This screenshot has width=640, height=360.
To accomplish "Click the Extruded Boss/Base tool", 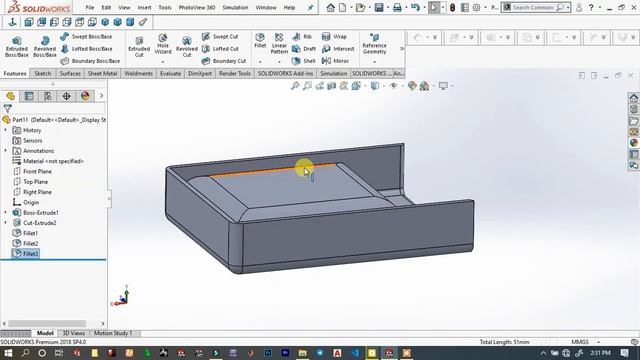I will pos(17,47).
